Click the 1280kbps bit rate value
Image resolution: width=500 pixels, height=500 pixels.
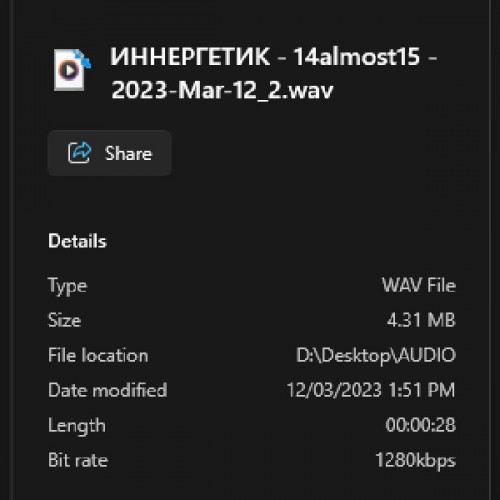[x=415, y=461]
